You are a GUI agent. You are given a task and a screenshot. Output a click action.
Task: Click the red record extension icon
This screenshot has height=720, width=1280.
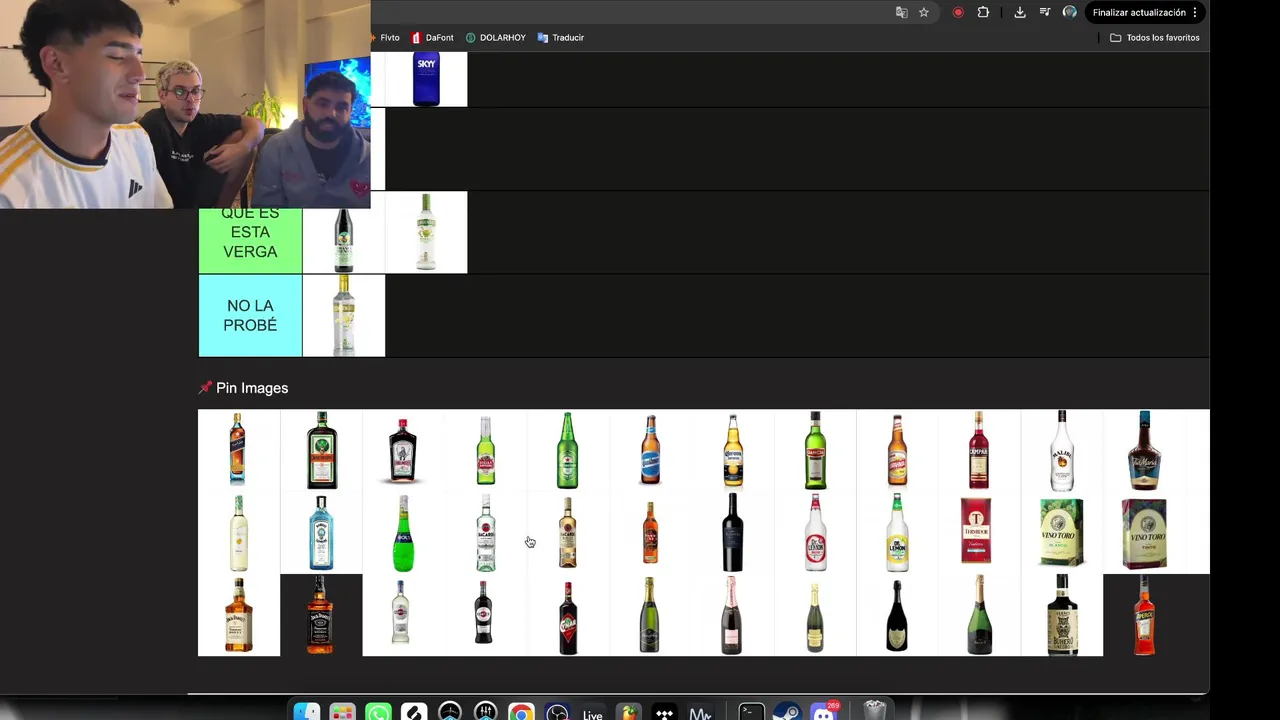[958, 12]
